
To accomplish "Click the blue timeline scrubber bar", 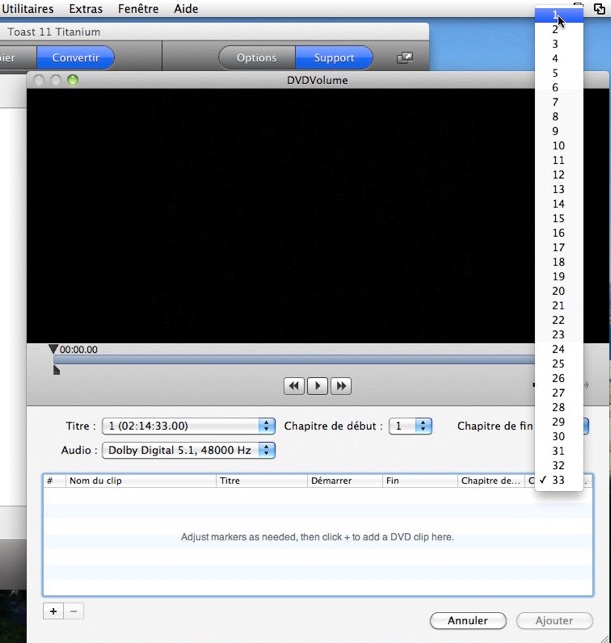I will (294, 360).
